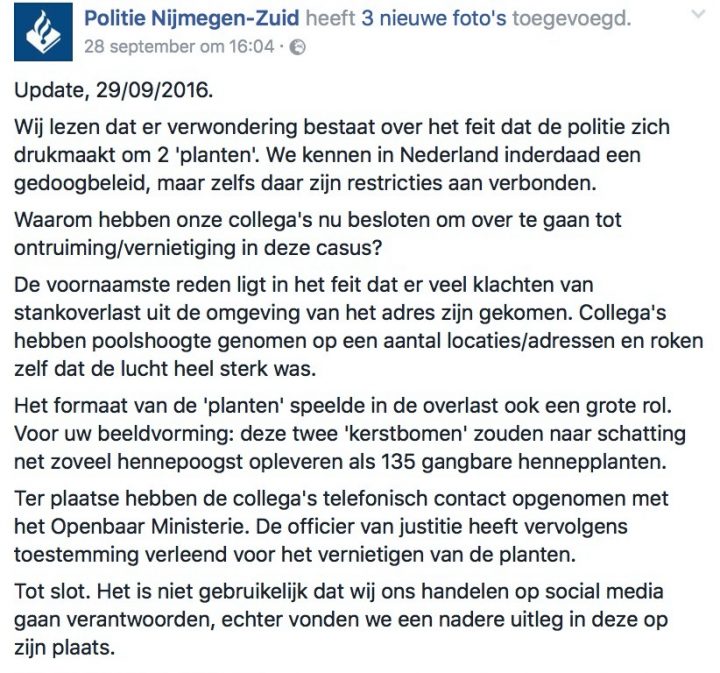Select the closing paragraph starting 'Tot slot.'

(x=341, y=620)
